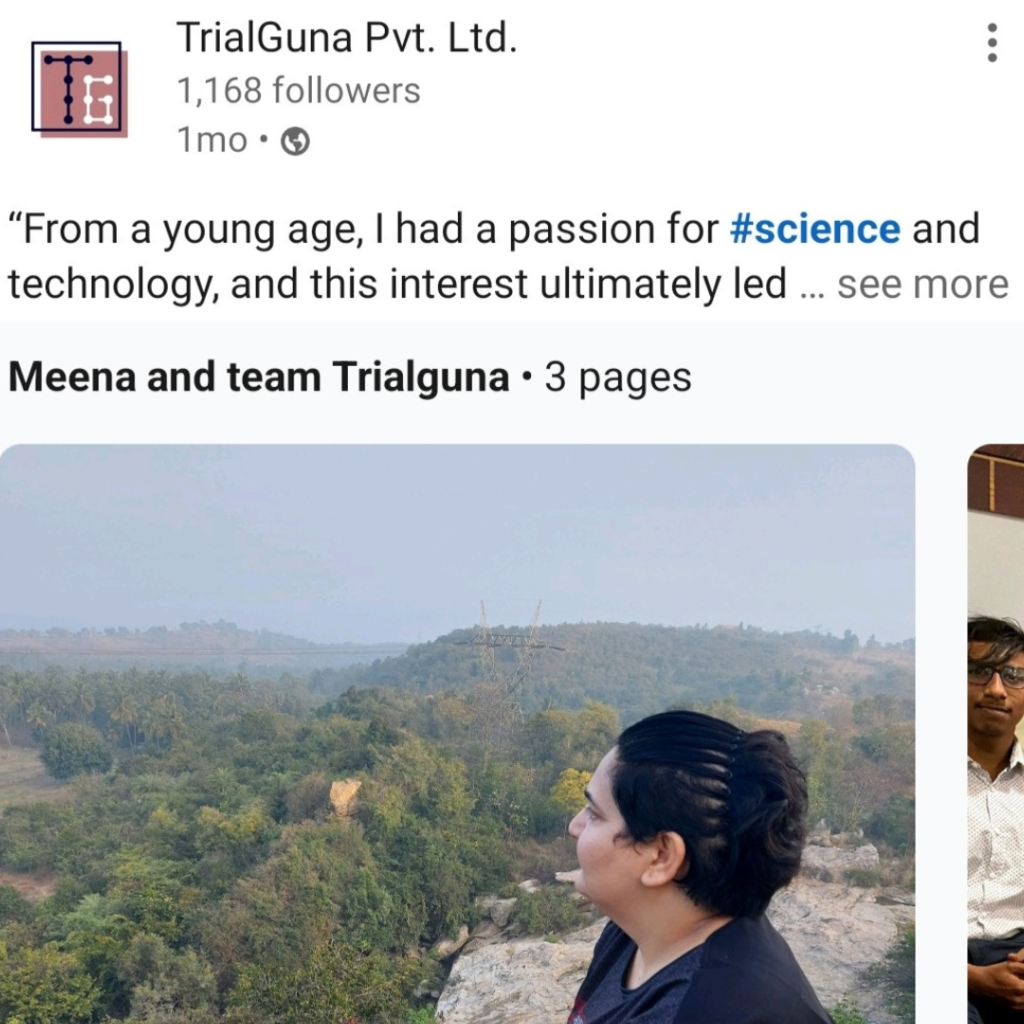Click the 1mo post timestamp

[x=212, y=140]
